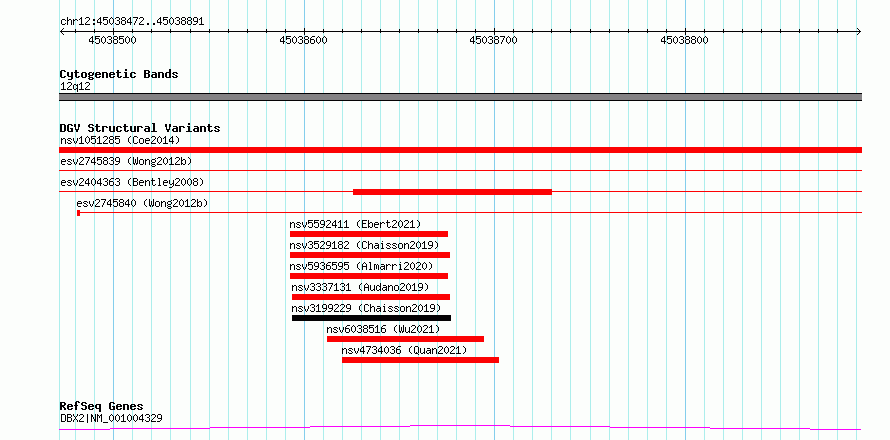Select the red bar under nsv5592411

coord(369,234)
